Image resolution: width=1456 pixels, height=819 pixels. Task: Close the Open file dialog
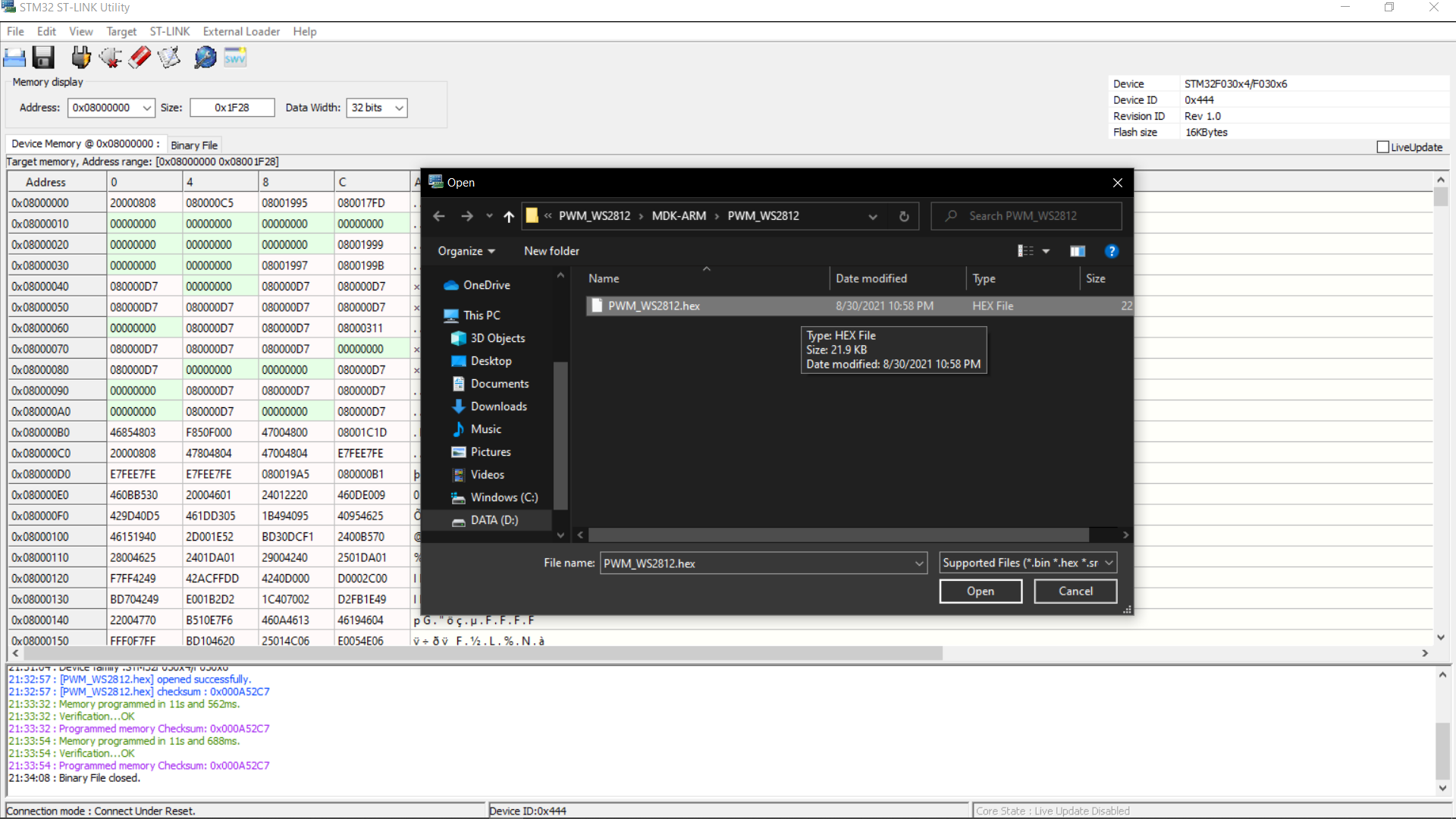coord(1117,183)
